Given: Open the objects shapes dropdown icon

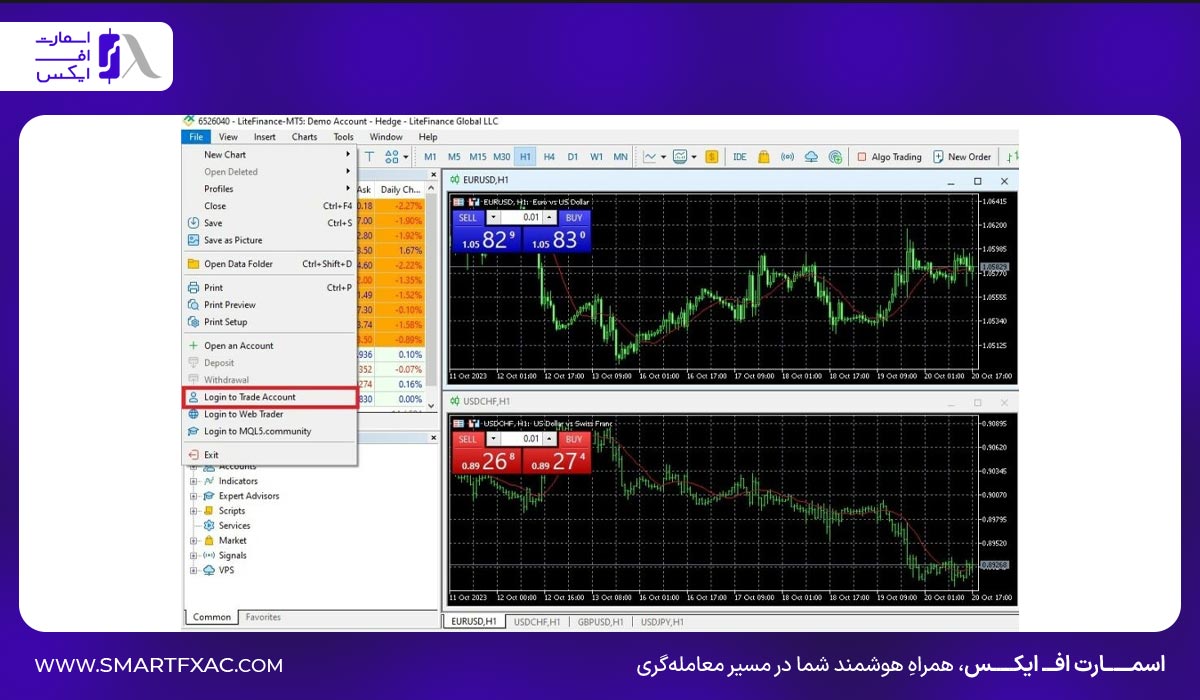Looking at the screenshot, I should pos(395,157).
